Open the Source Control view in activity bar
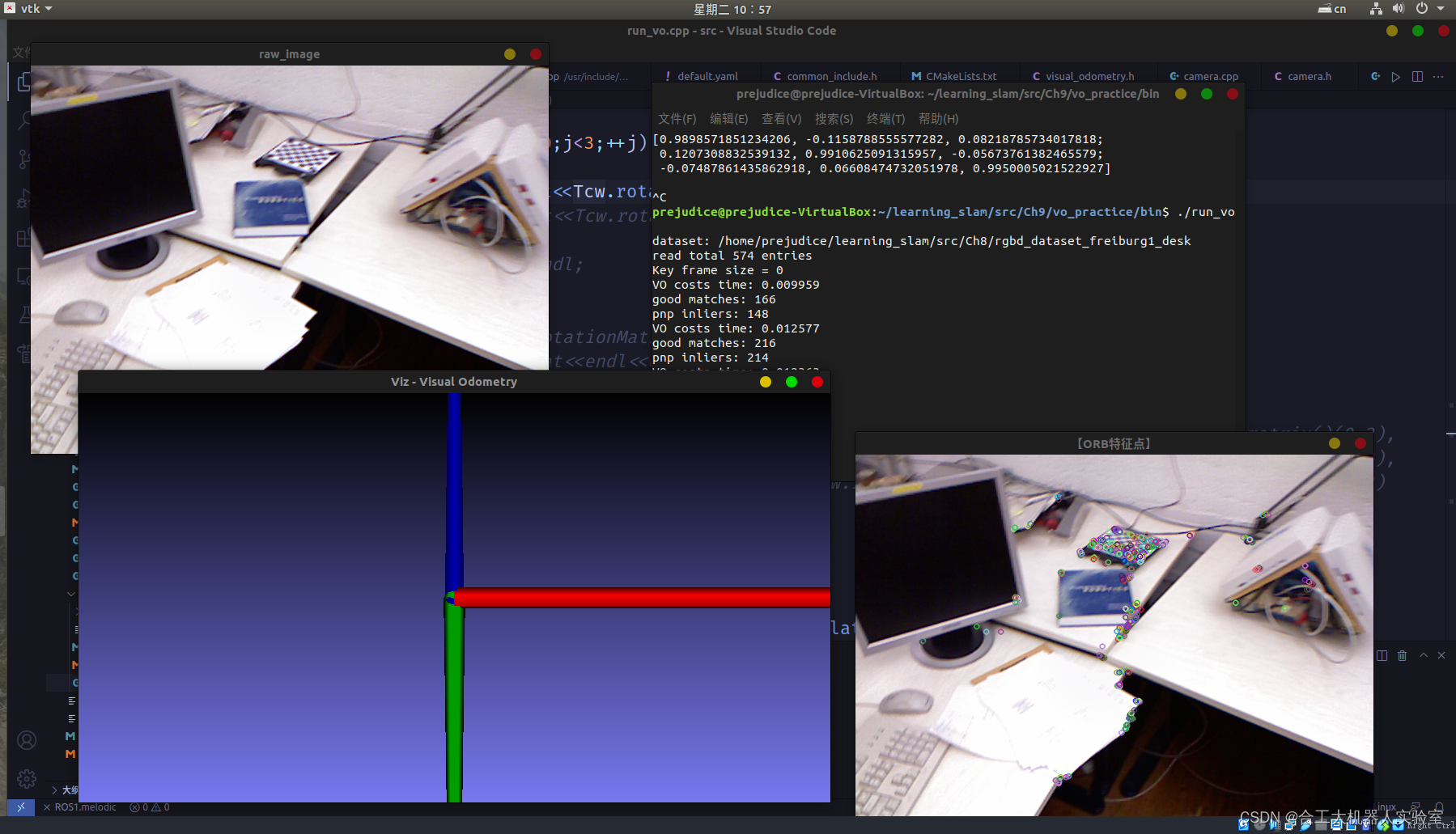The height and width of the screenshot is (834, 1456). click(24, 159)
